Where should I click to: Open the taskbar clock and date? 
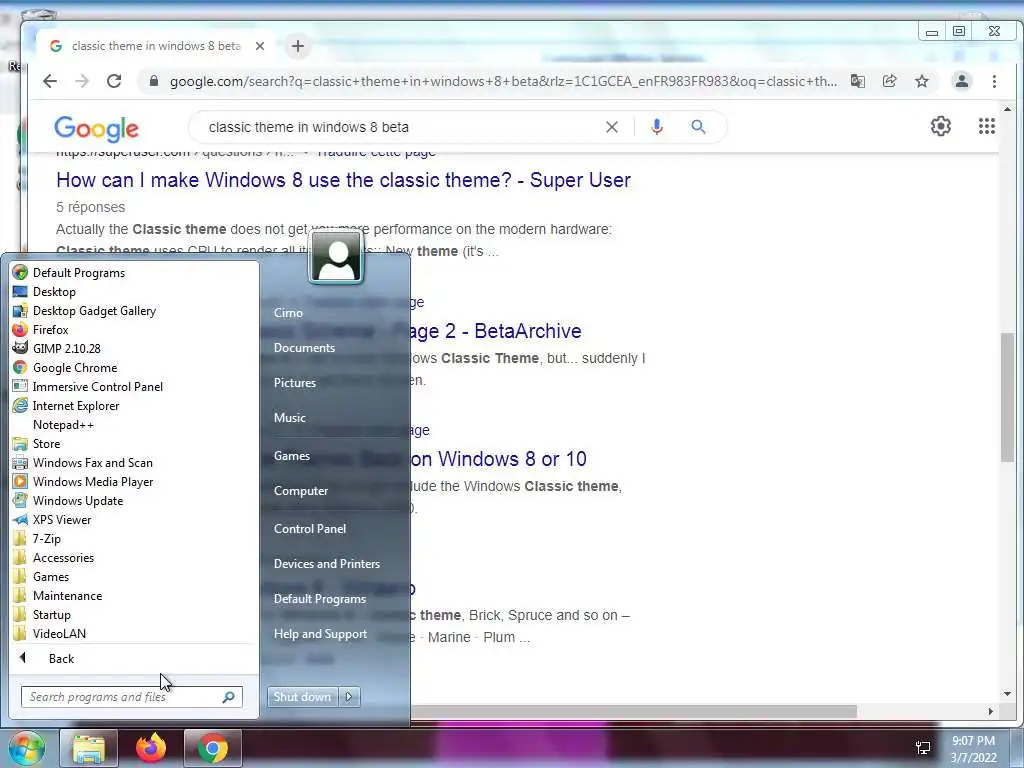[974, 749]
